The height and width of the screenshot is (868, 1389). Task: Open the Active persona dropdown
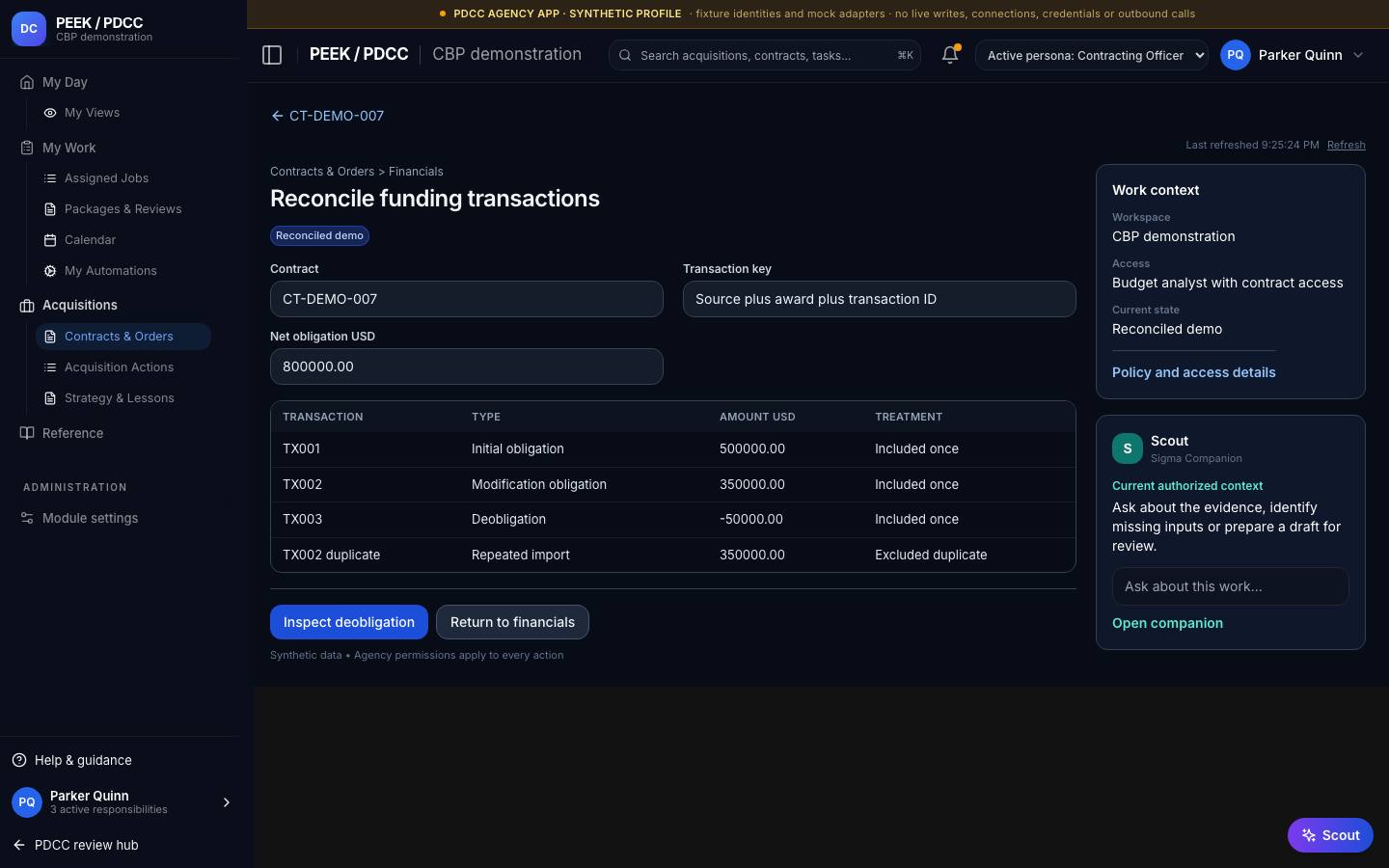coord(1092,55)
